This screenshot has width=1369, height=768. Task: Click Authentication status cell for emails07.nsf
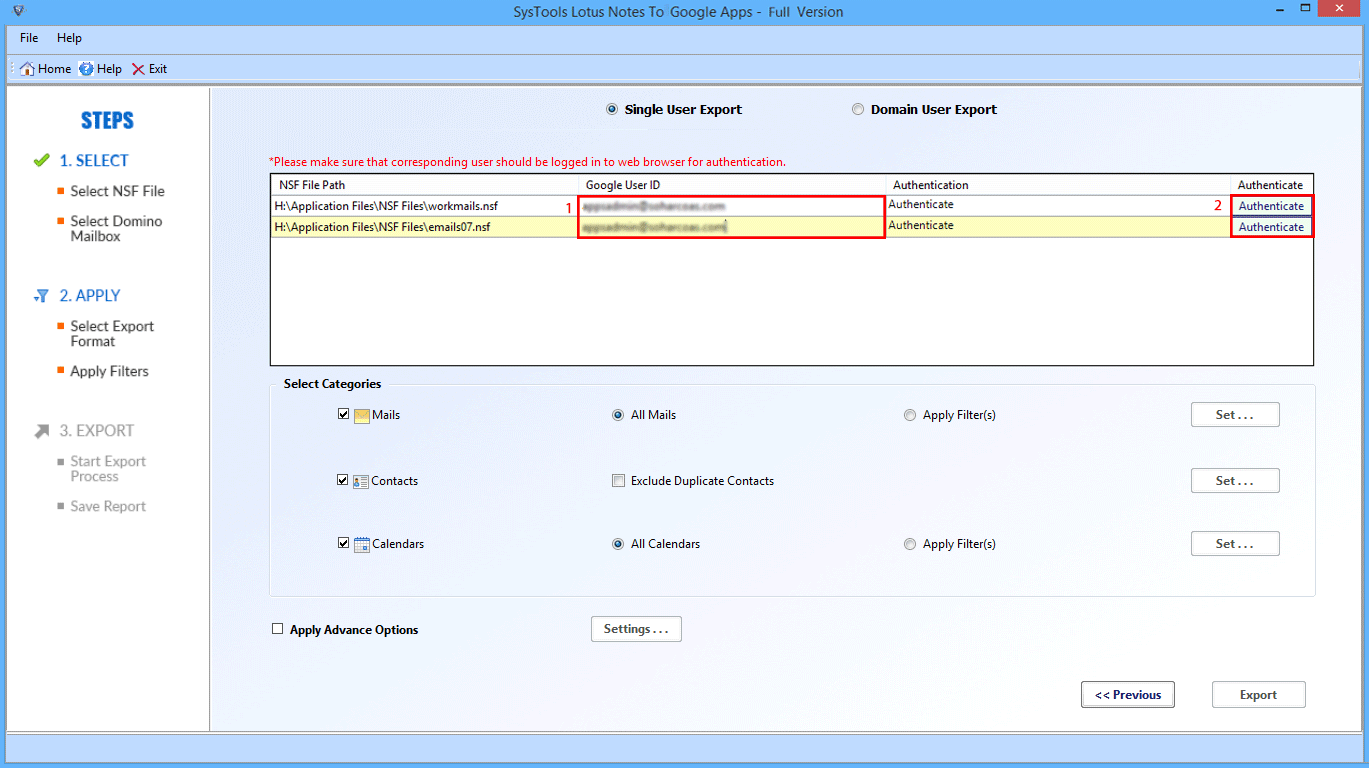pyautogui.click(x=1058, y=226)
